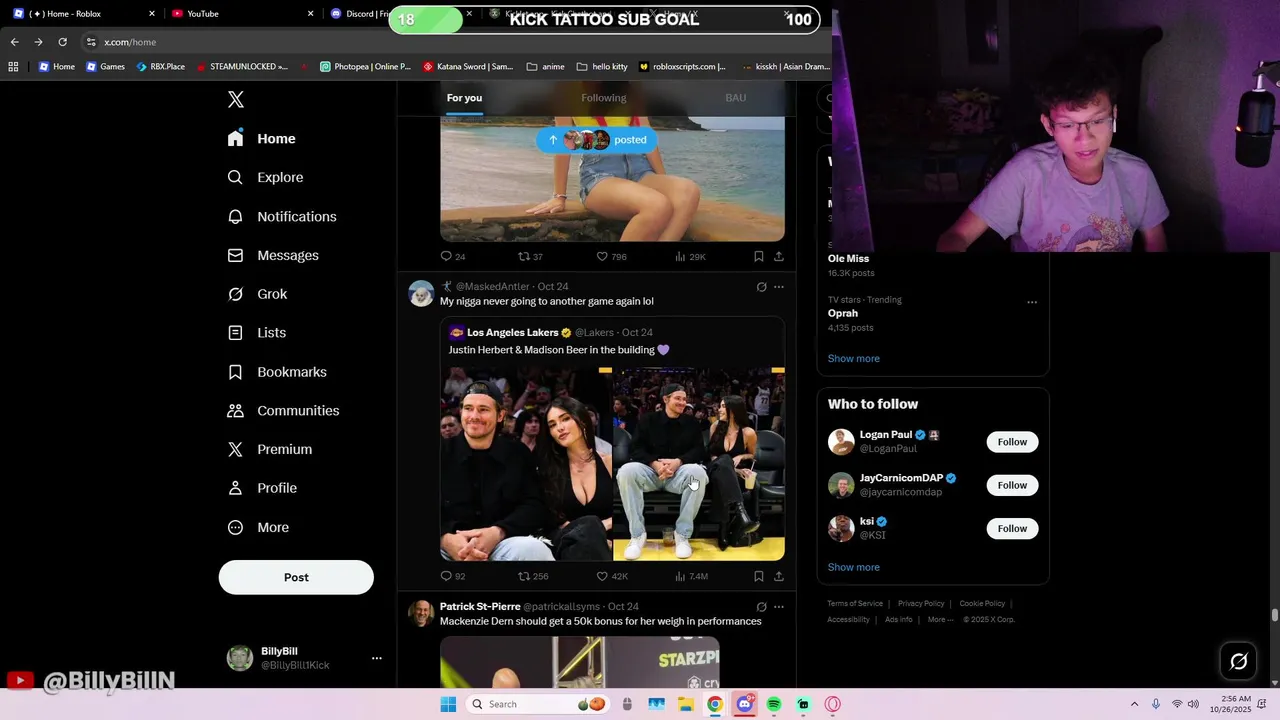The image size is (1280, 720).
Task: Switch to the For you tab
Action: tap(464, 98)
